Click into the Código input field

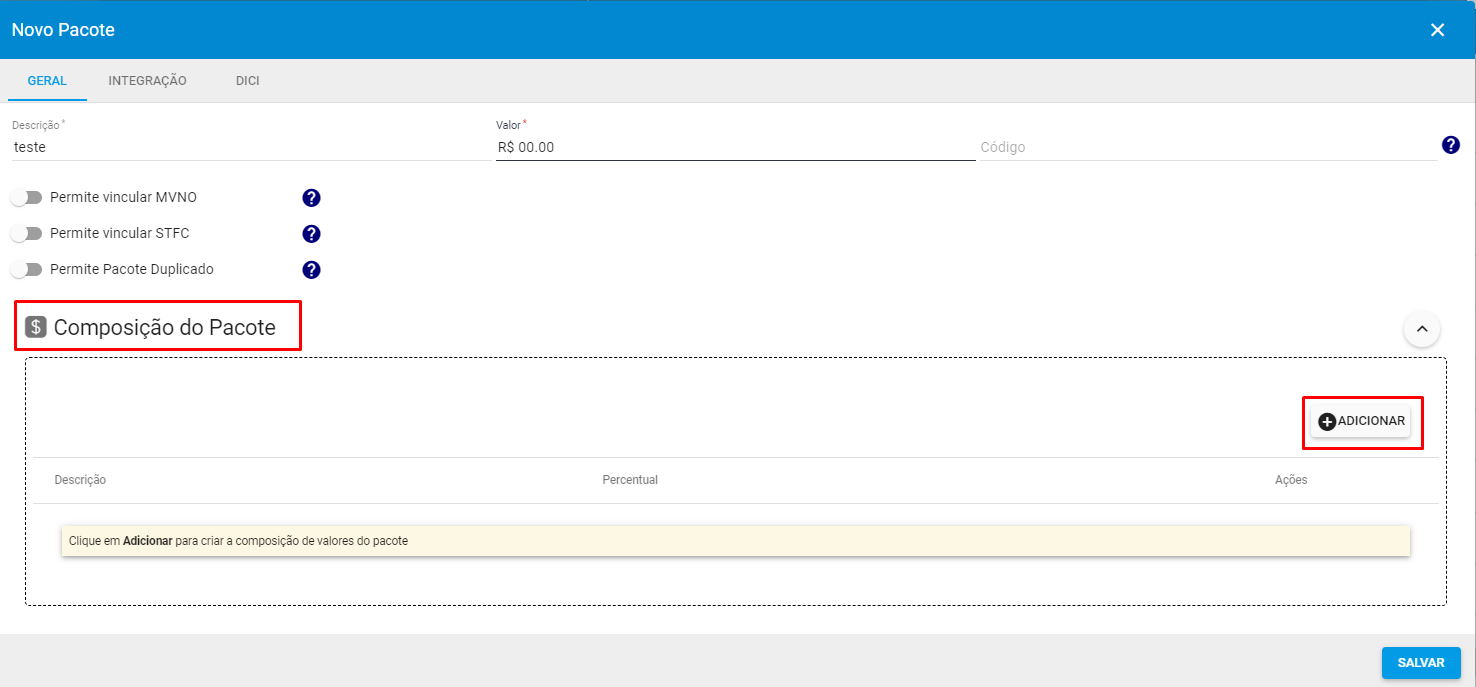(x=1205, y=147)
